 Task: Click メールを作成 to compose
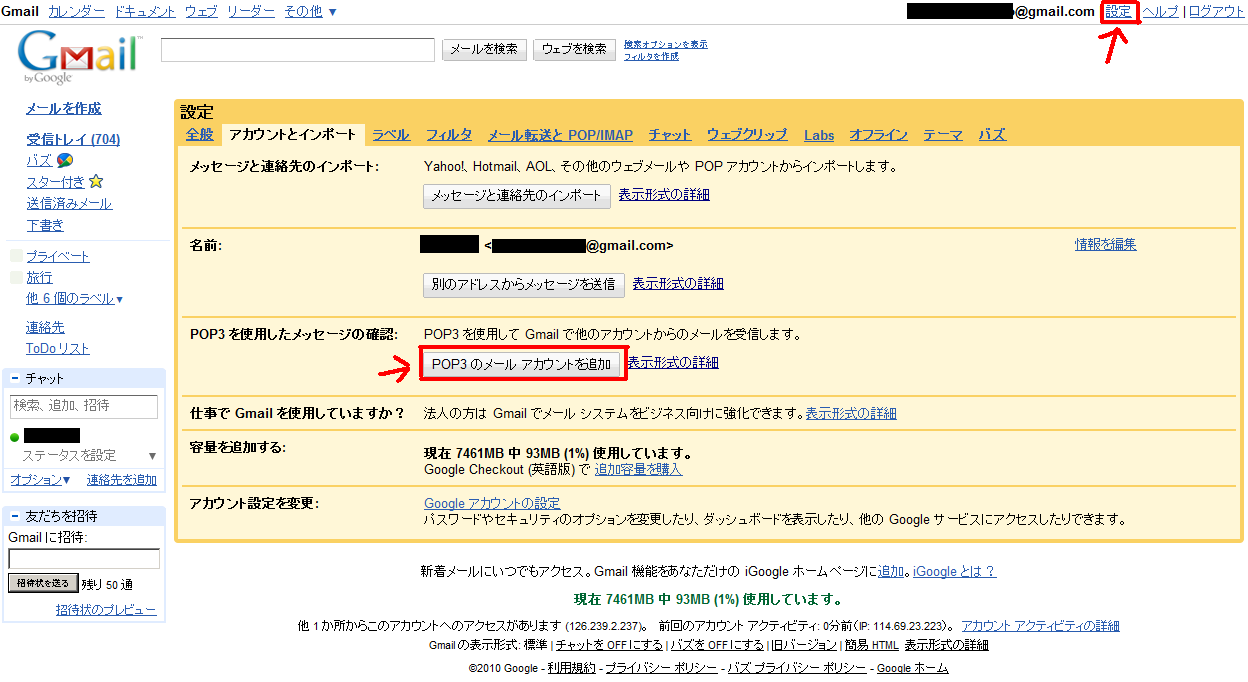click(64, 109)
